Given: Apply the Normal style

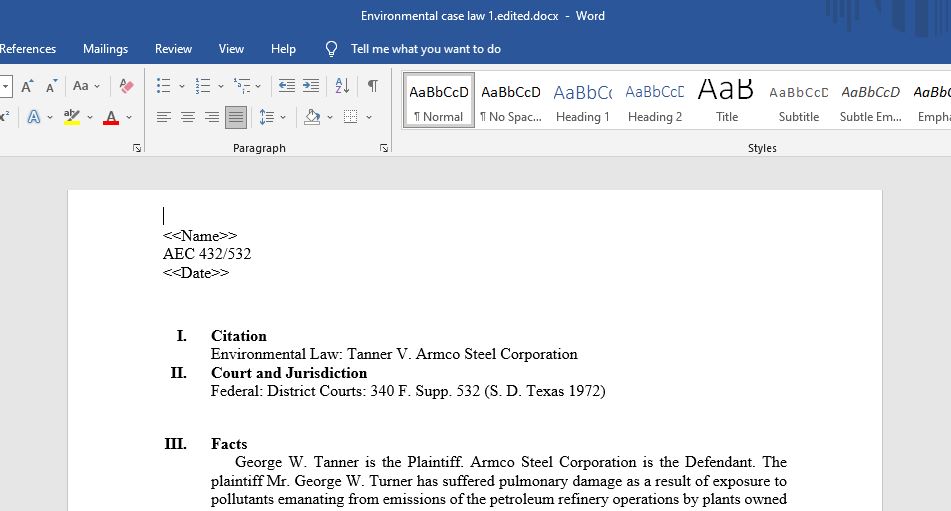Looking at the screenshot, I should 439,101.
